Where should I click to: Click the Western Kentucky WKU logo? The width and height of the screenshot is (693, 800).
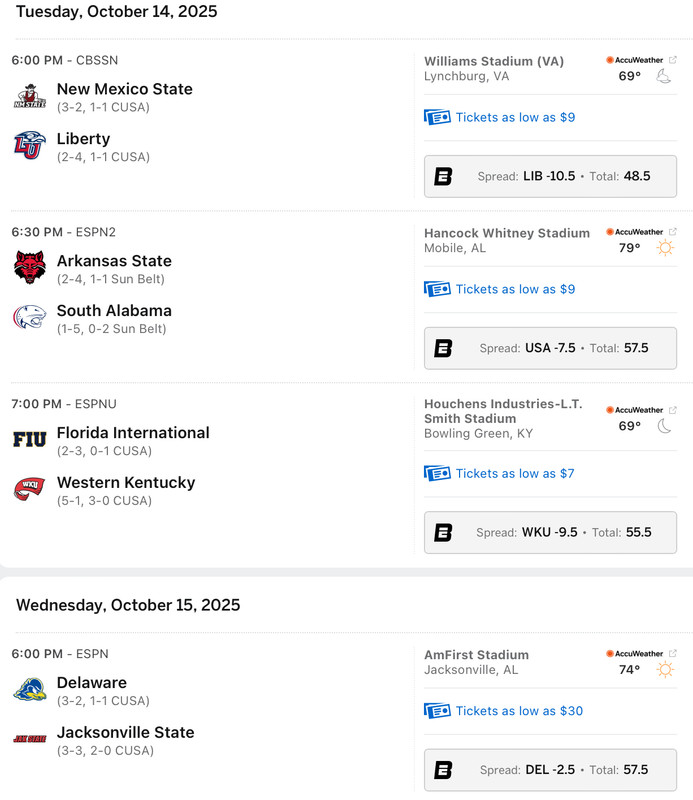pos(30,490)
